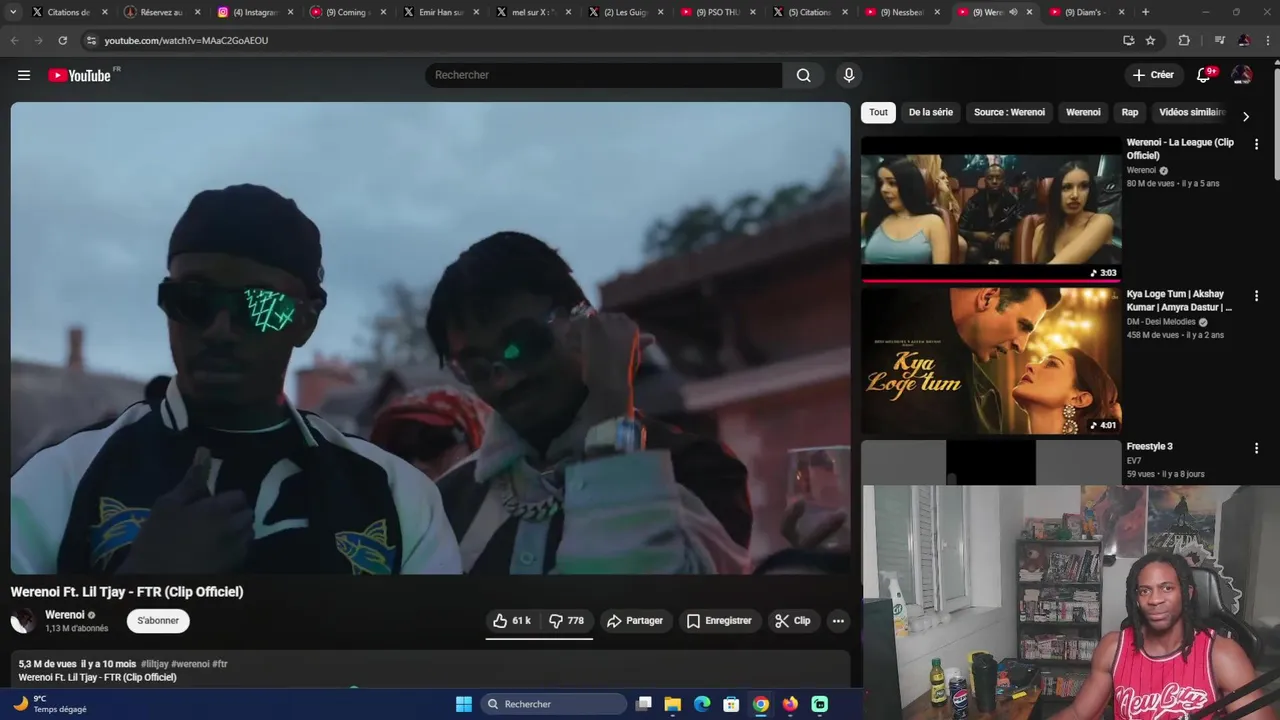This screenshot has height=720, width=1280.
Task: Open La League video thumbnail
Action: 991,209
